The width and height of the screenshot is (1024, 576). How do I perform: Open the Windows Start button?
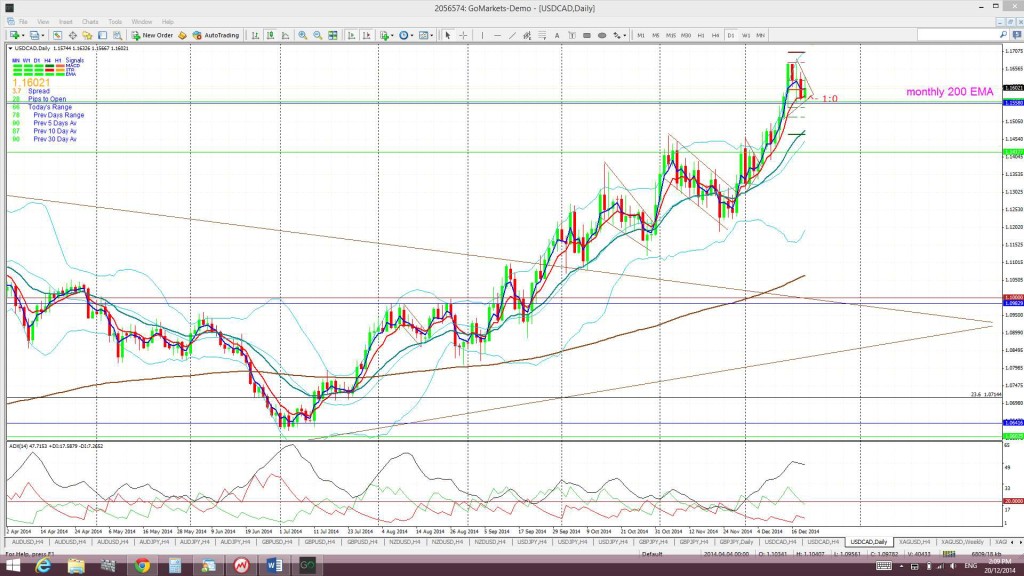coord(12,566)
